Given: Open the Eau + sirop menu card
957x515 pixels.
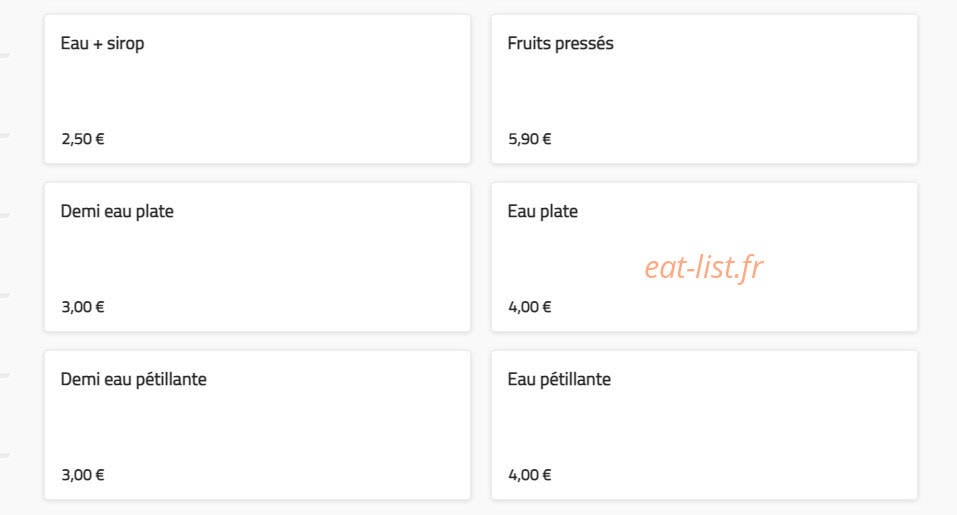Looking at the screenshot, I should tap(257, 89).
